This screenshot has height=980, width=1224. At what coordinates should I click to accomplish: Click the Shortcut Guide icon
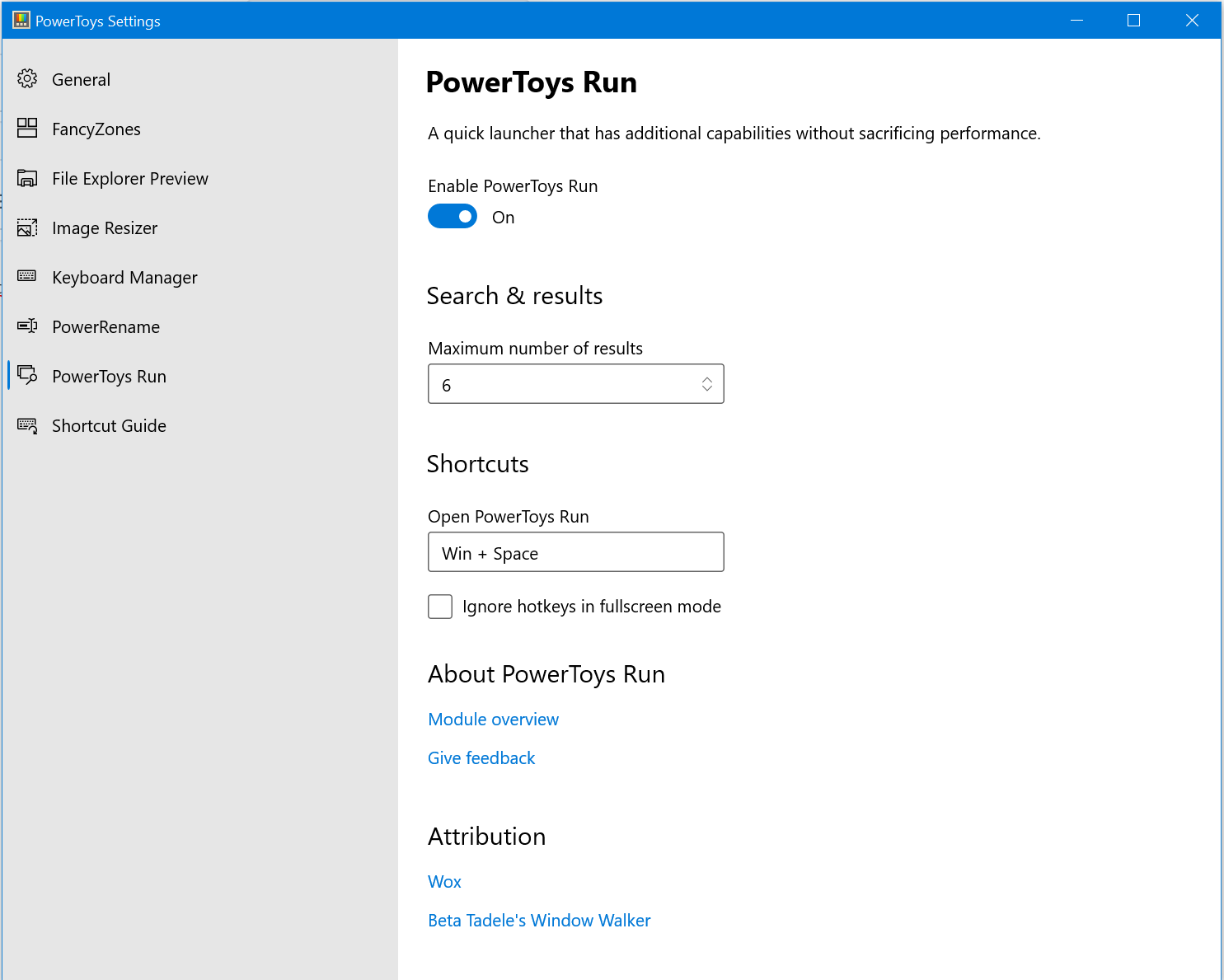(x=27, y=425)
